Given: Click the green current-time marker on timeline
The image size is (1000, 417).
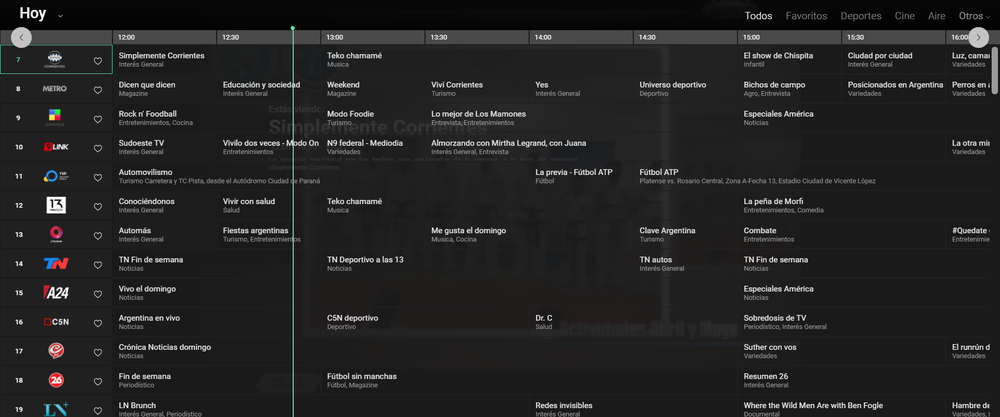Looking at the screenshot, I should (x=292, y=28).
